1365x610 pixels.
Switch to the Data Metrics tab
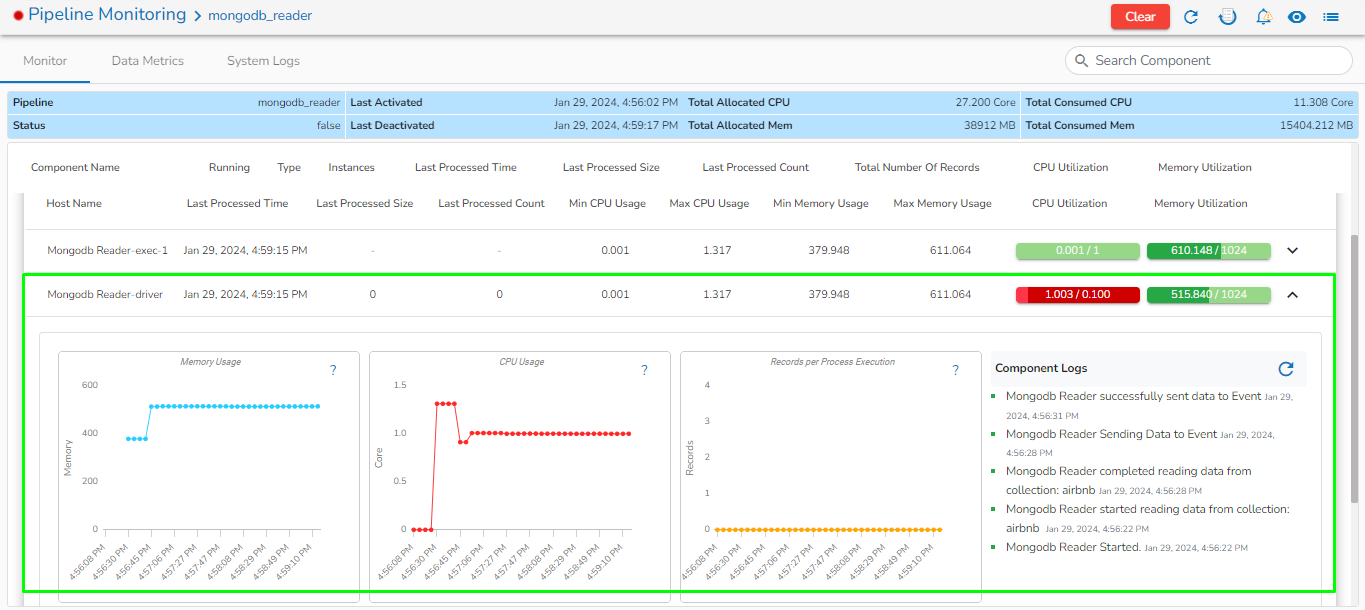148,61
